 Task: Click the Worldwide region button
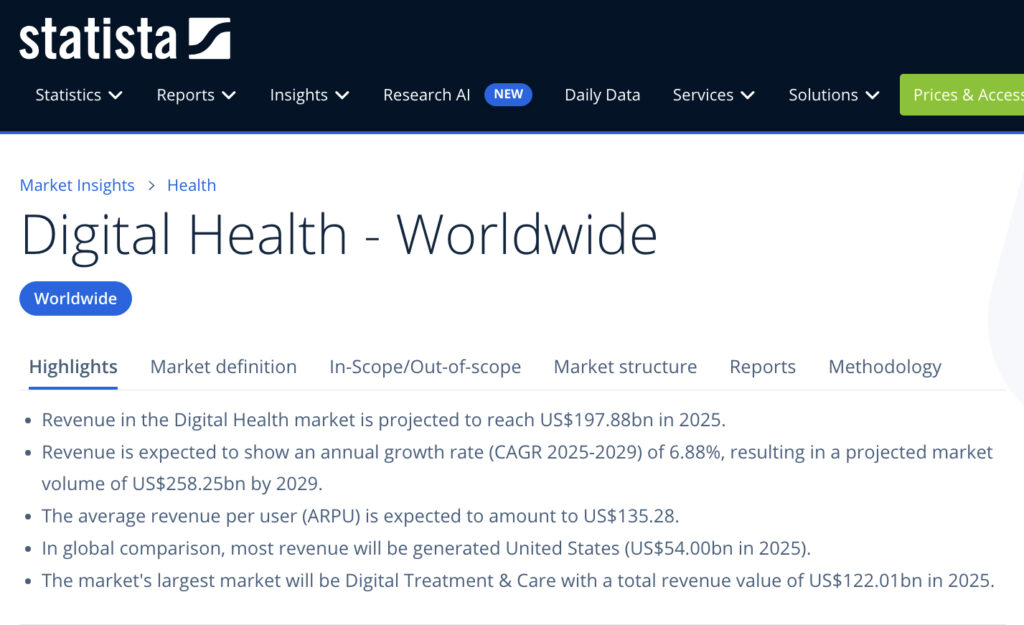(76, 298)
